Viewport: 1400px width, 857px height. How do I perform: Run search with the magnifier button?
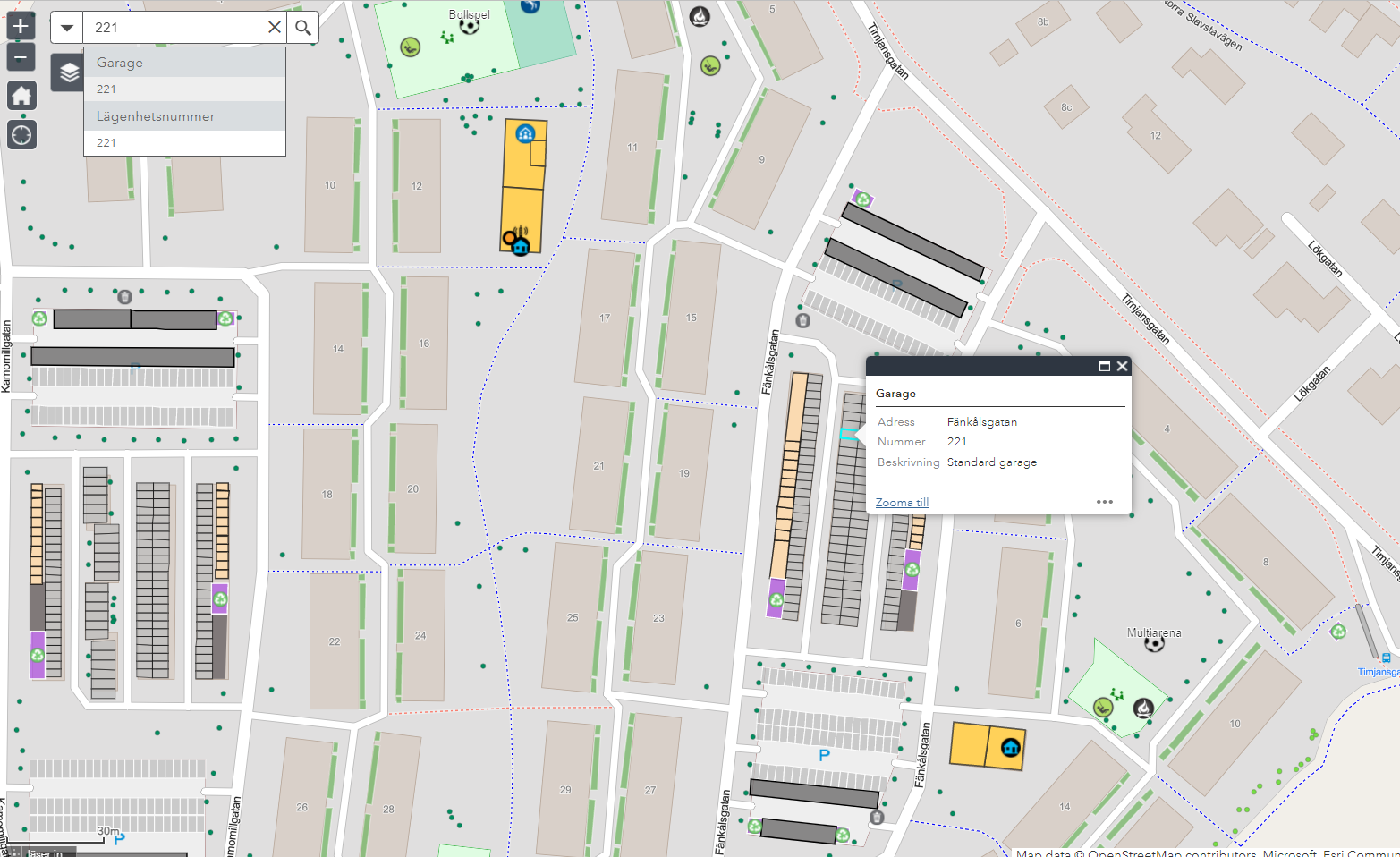click(x=303, y=28)
